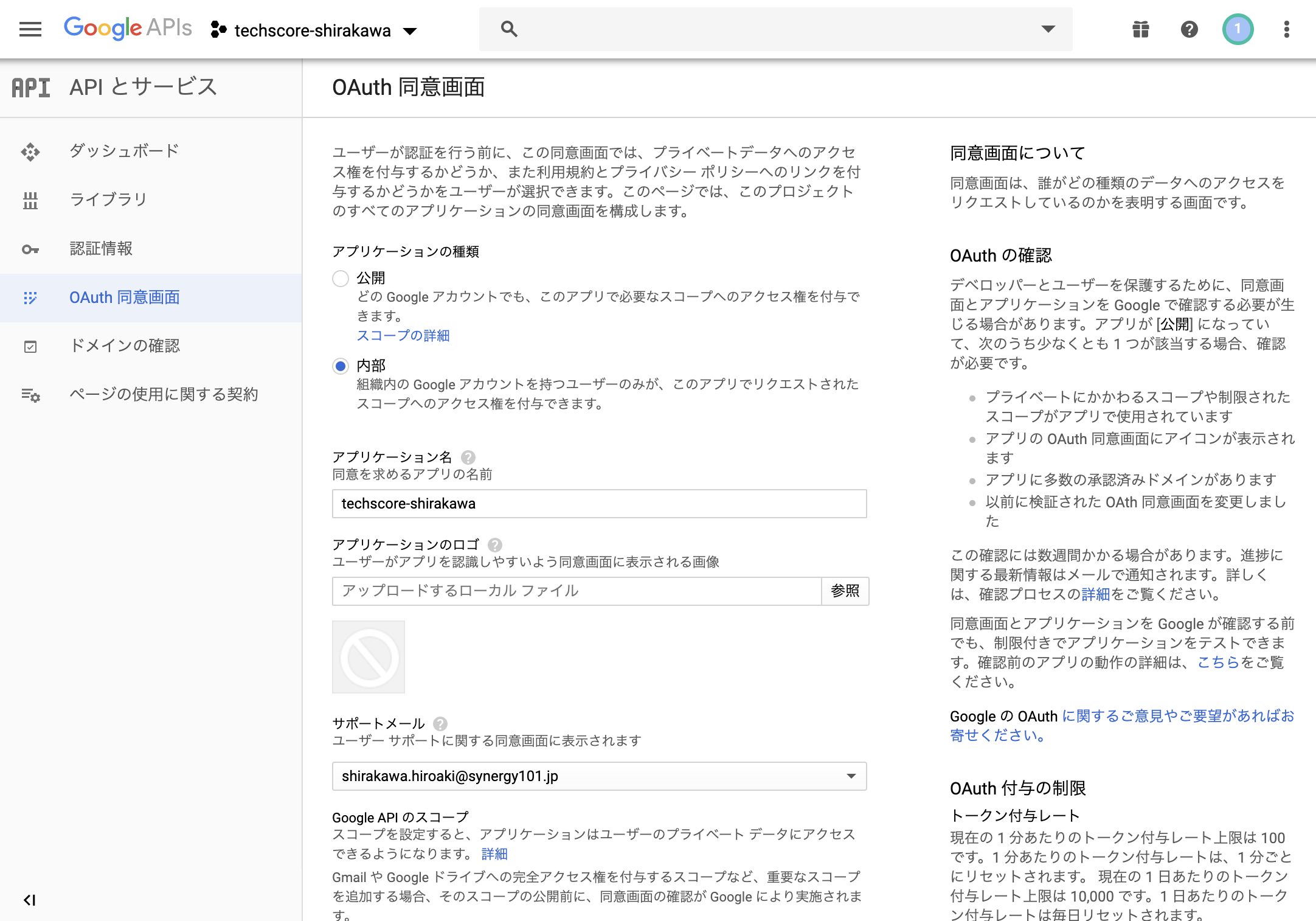
Task: Click help icon beside サポートメール
Action: coord(440,723)
